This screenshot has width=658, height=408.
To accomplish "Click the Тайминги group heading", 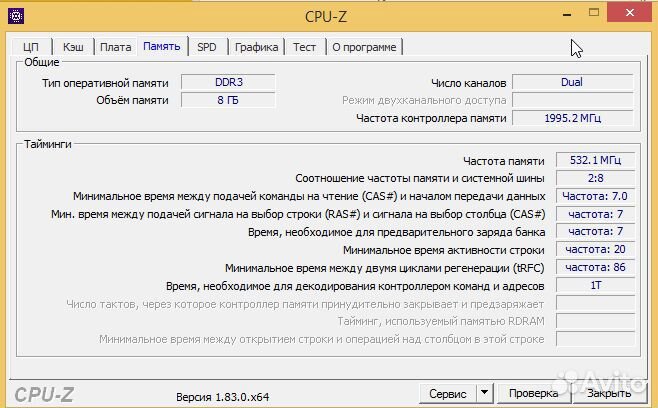I will click(x=47, y=144).
